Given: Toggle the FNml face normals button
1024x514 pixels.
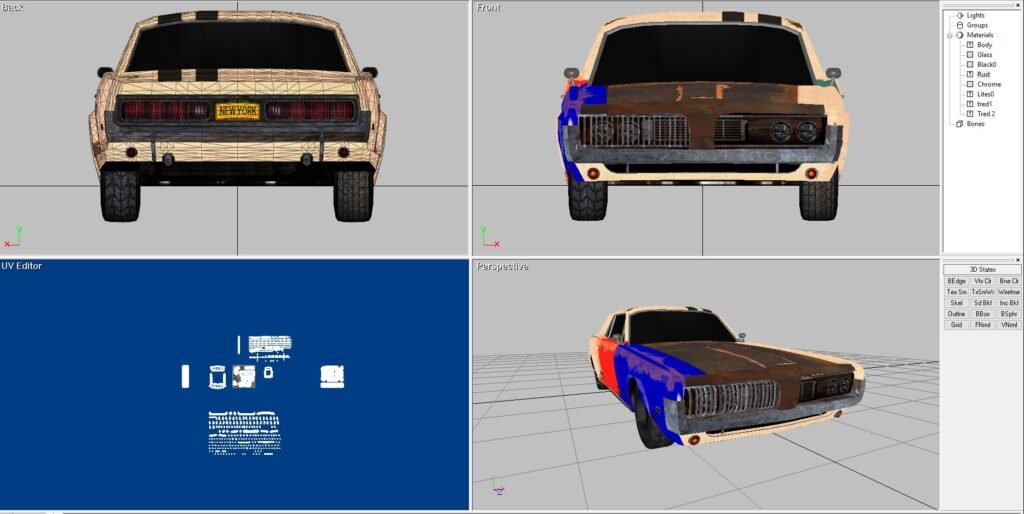Looking at the screenshot, I should click(982, 325).
